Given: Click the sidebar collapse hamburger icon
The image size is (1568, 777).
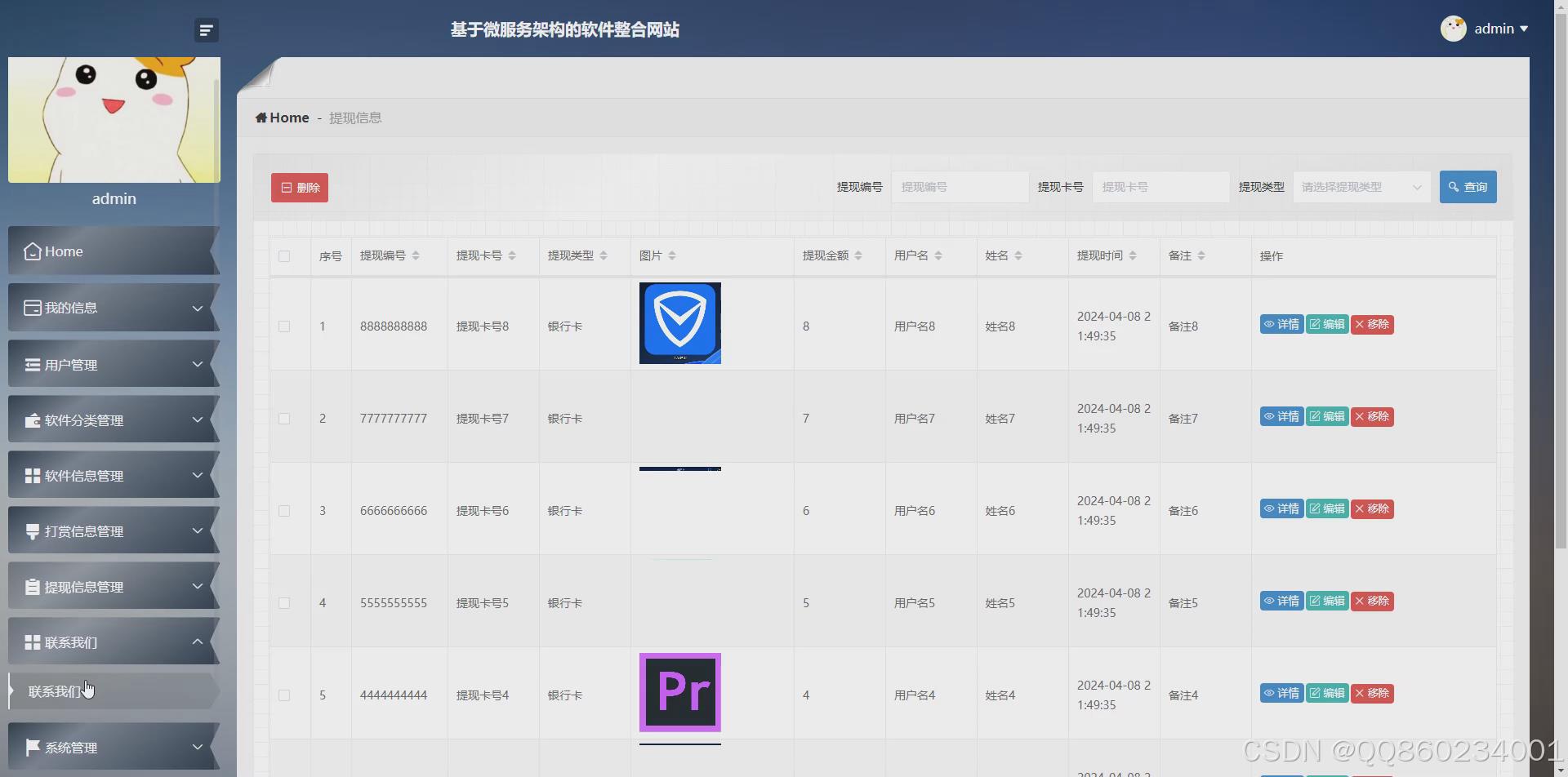Looking at the screenshot, I should point(206,29).
